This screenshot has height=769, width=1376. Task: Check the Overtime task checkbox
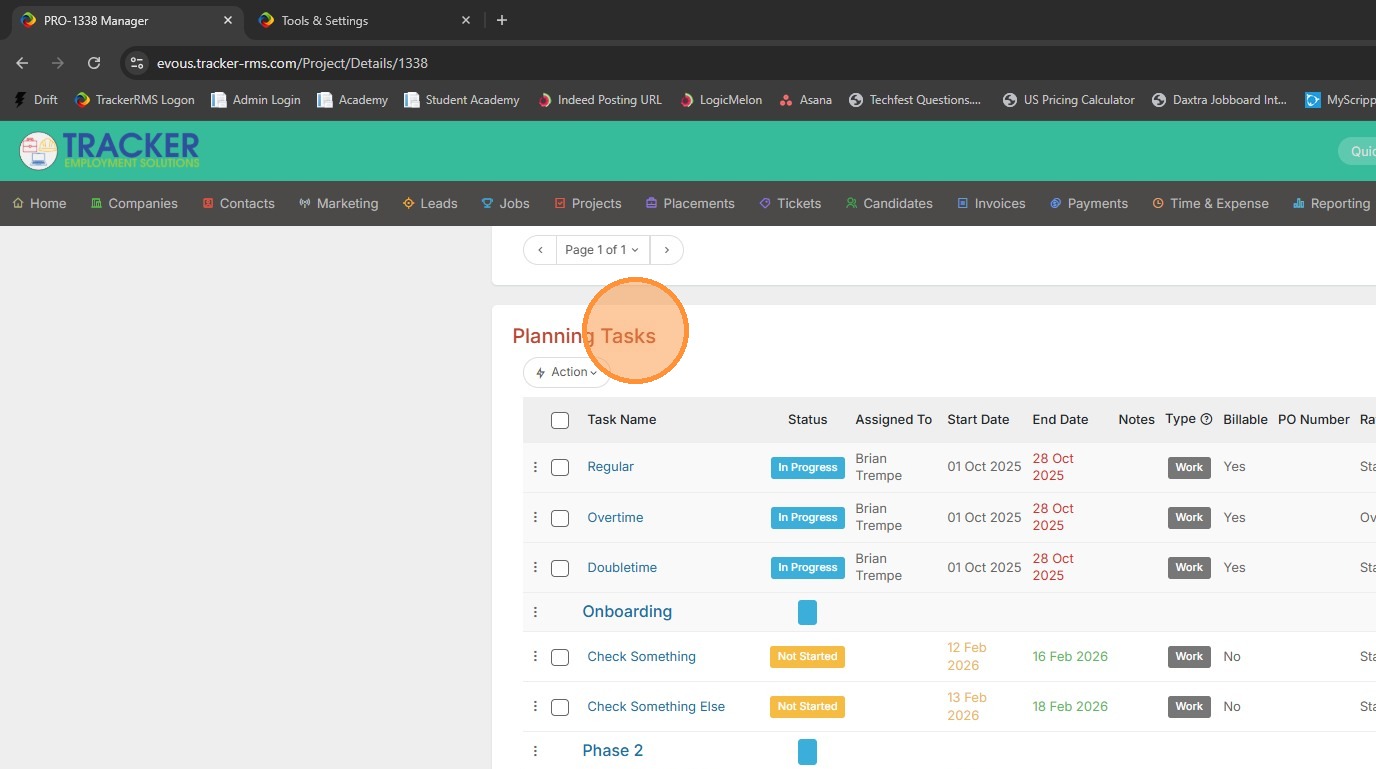pyautogui.click(x=560, y=518)
